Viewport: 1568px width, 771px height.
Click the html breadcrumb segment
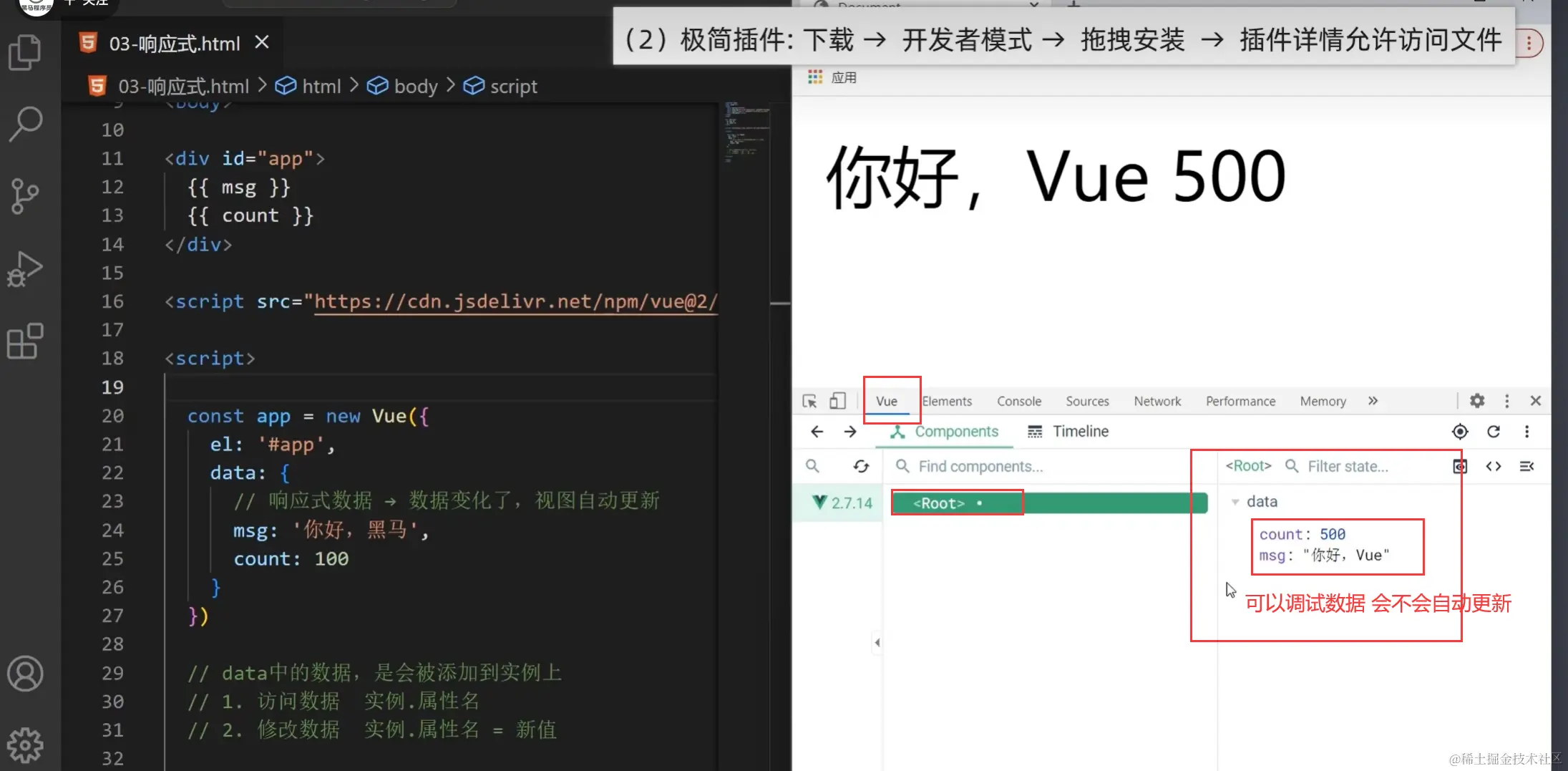321,87
